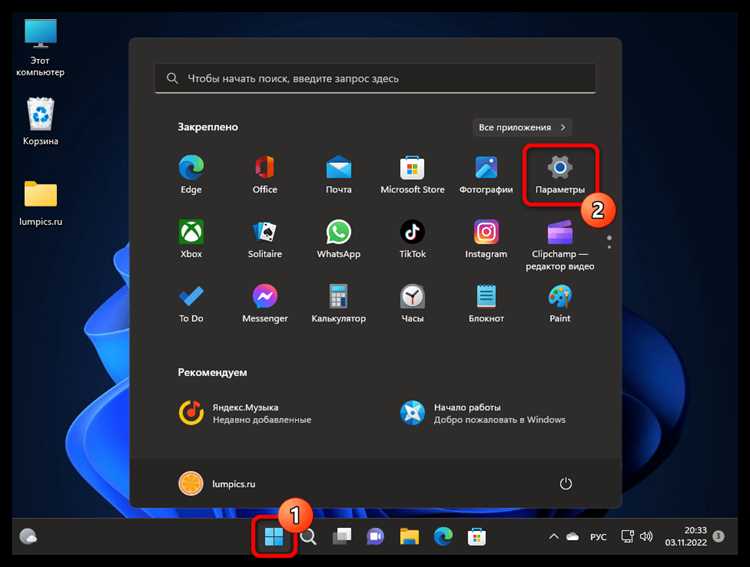Open the TikTok app
The image size is (750, 567).
[412, 239]
